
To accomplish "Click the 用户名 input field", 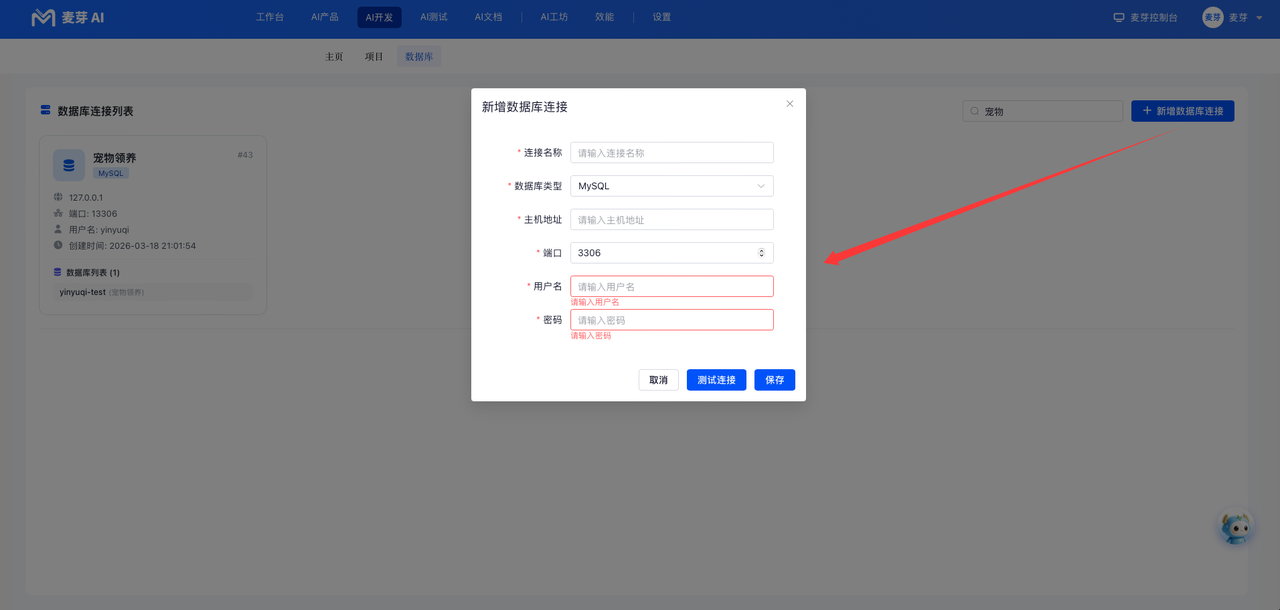I will click(x=672, y=286).
